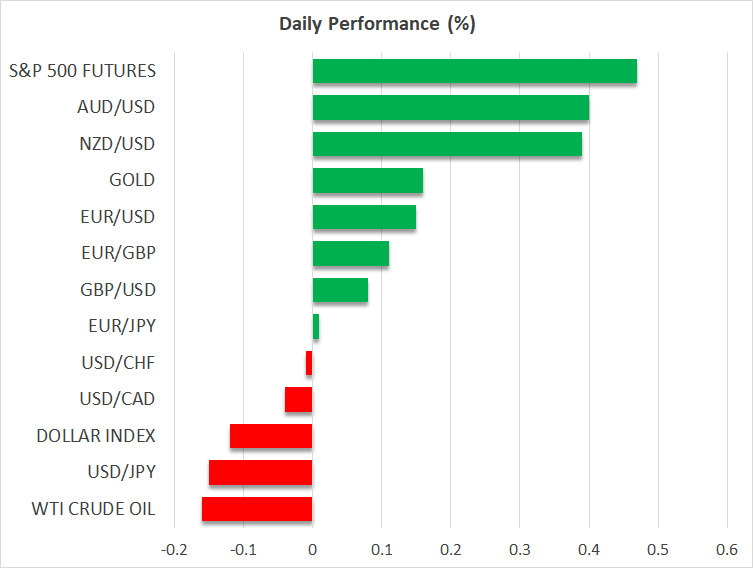This screenshot has height=568, width=753.
Task: Click the 0 tick label on x-axis
Action: [x=312, y=549]
